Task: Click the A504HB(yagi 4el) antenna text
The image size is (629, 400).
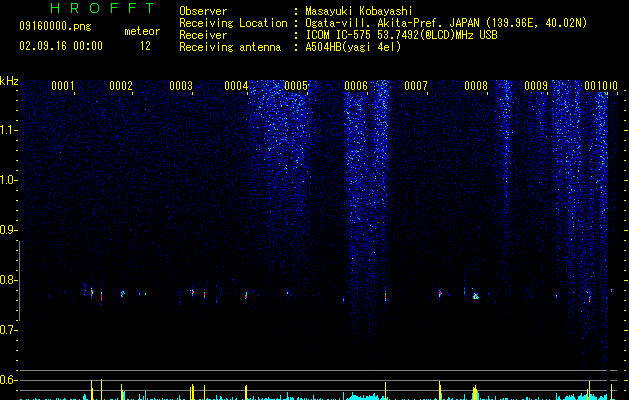Action: 353,47
